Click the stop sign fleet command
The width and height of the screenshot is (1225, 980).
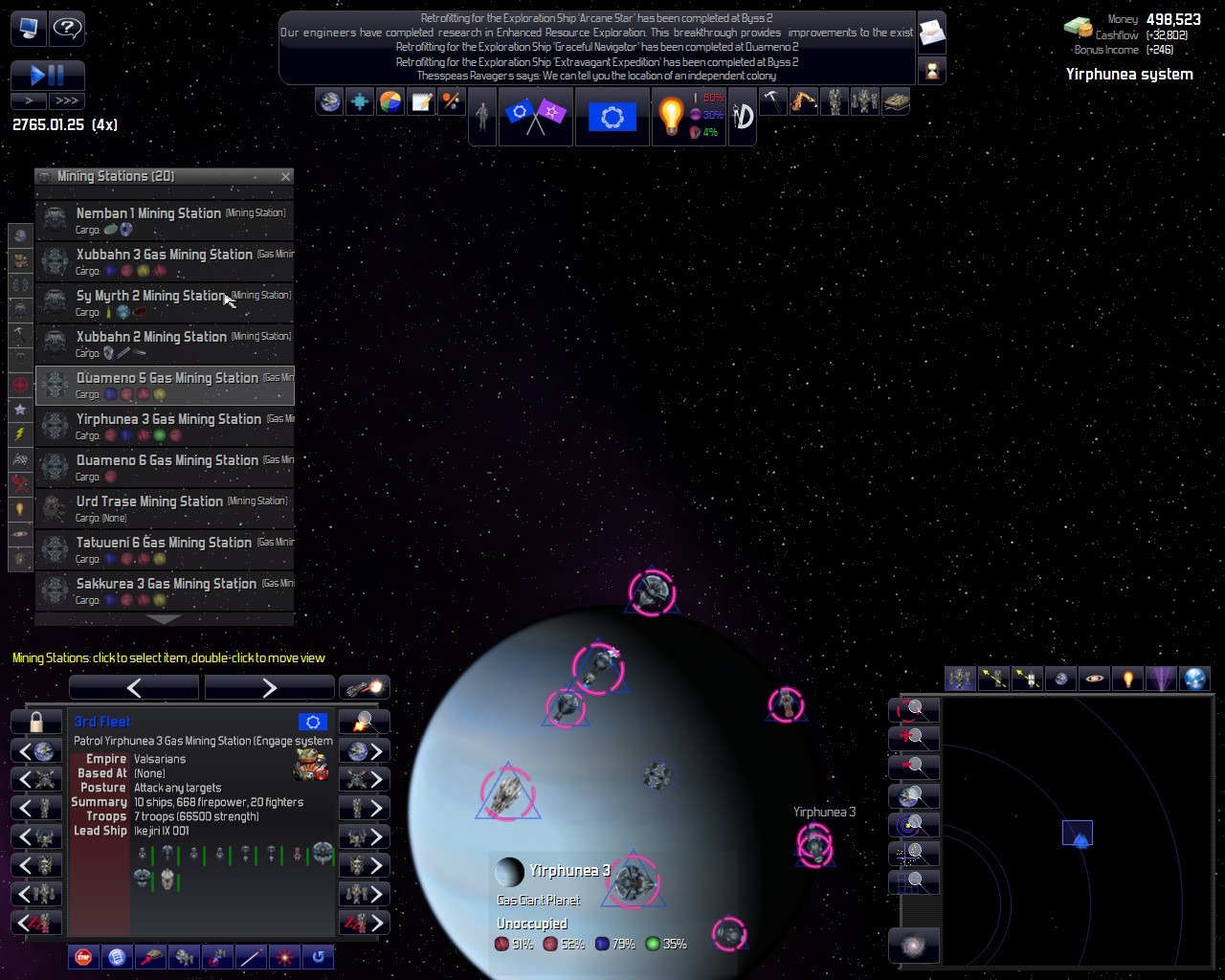point(83,956)
